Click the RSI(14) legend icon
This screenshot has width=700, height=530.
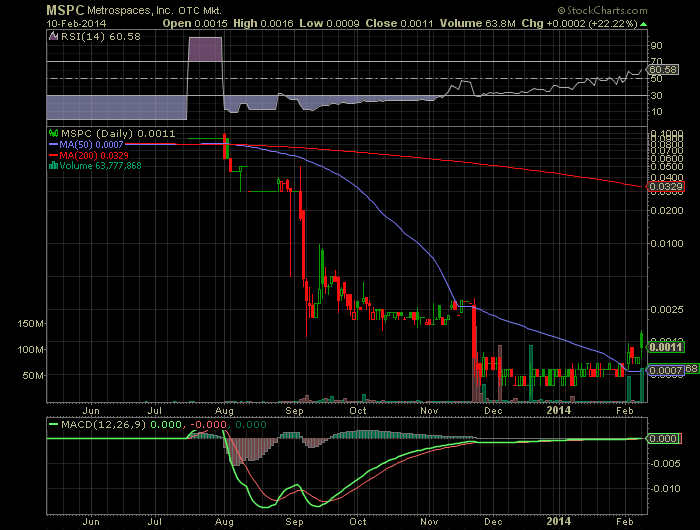[x=53, y=36]
